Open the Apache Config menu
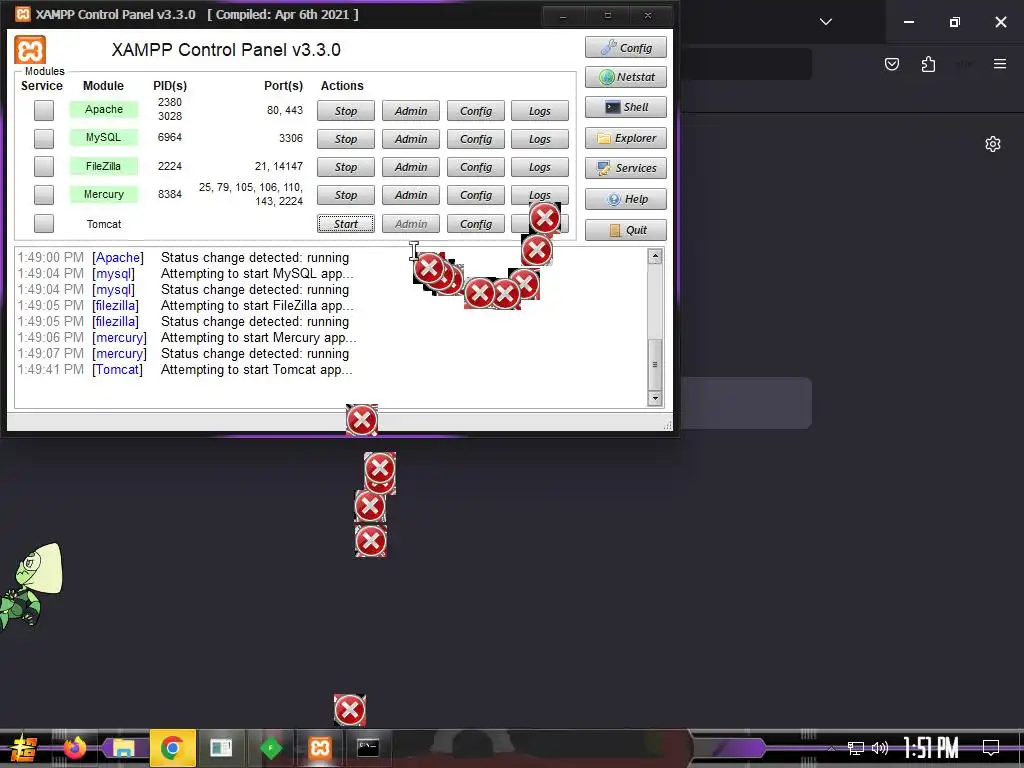The image size is (1024, 768). (x=475, y=111)
